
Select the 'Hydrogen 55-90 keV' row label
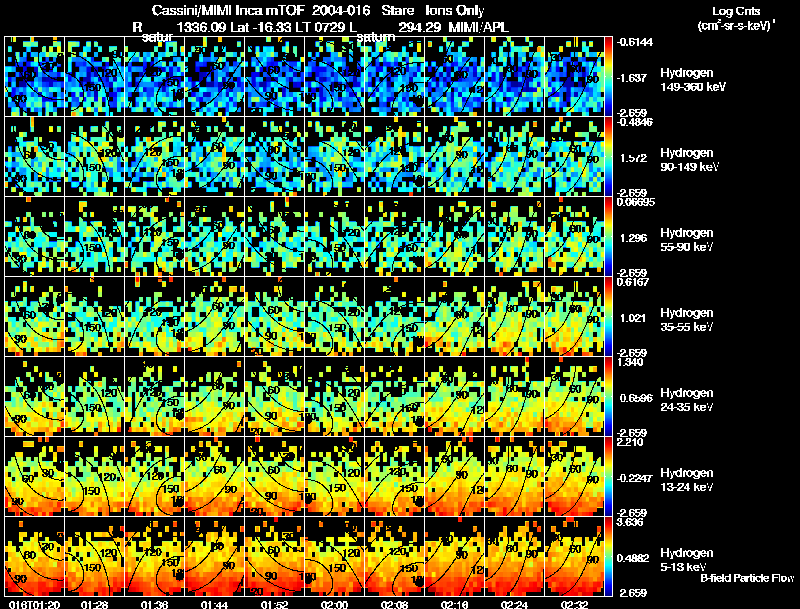pyautogui.click(x=687, y=240)
